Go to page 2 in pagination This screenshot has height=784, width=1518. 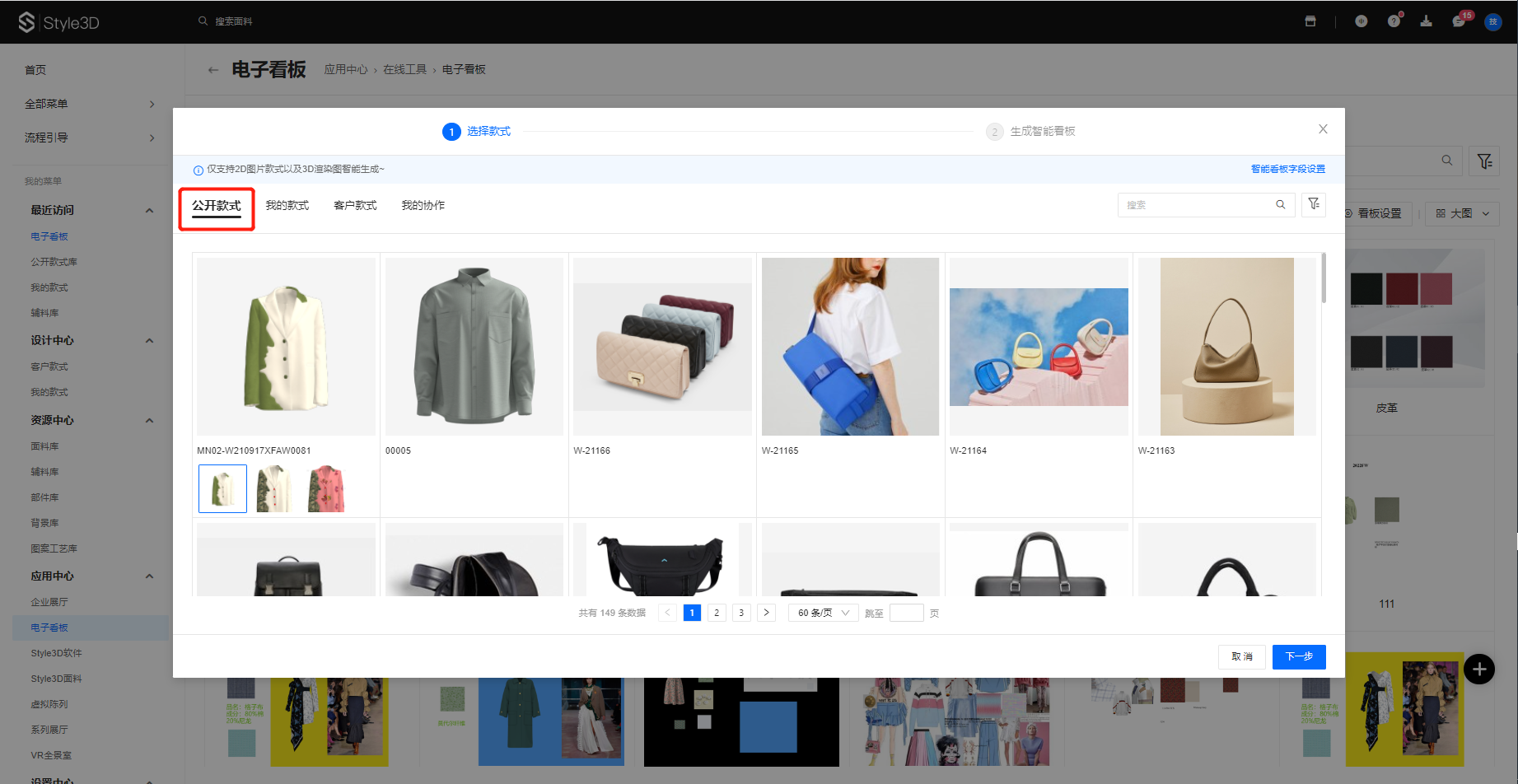pyautogui.click(x=717, y=613)
